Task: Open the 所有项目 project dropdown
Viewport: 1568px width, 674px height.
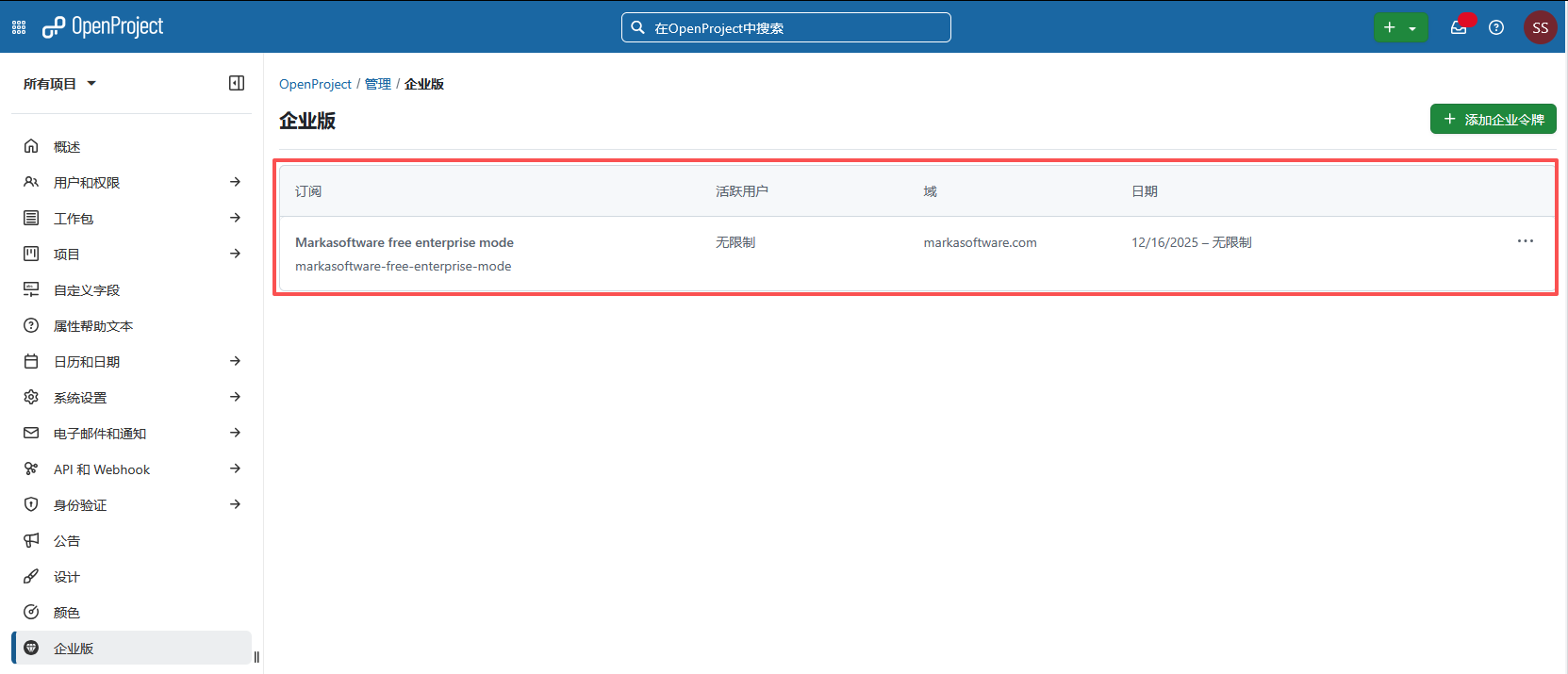Action: point(59,84)
